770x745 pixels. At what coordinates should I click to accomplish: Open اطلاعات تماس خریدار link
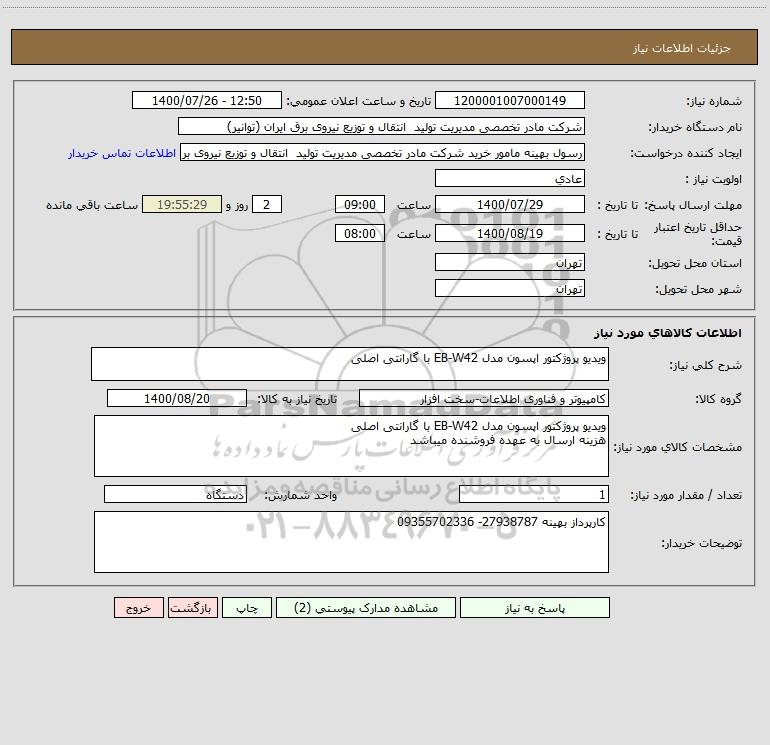click(x=122, y=153)
